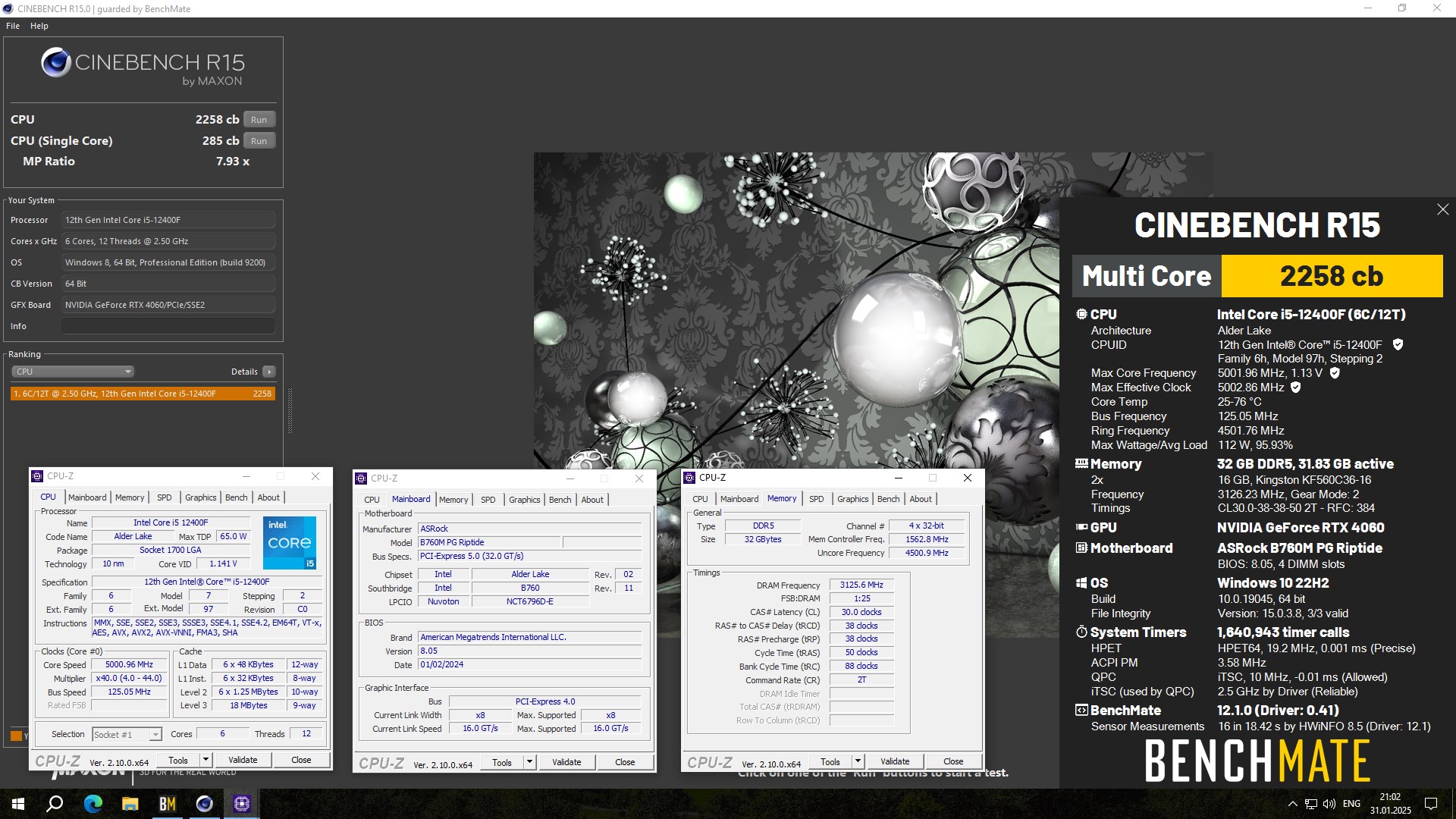Expand Tools arrow in Memory CPU-Z window
Viewport: 1456px width, 819px height.
click(858, 761)
